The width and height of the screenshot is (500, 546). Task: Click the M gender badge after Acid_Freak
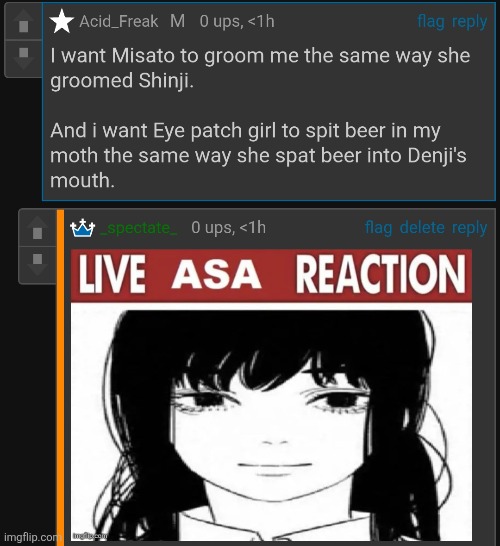[178, 21]
